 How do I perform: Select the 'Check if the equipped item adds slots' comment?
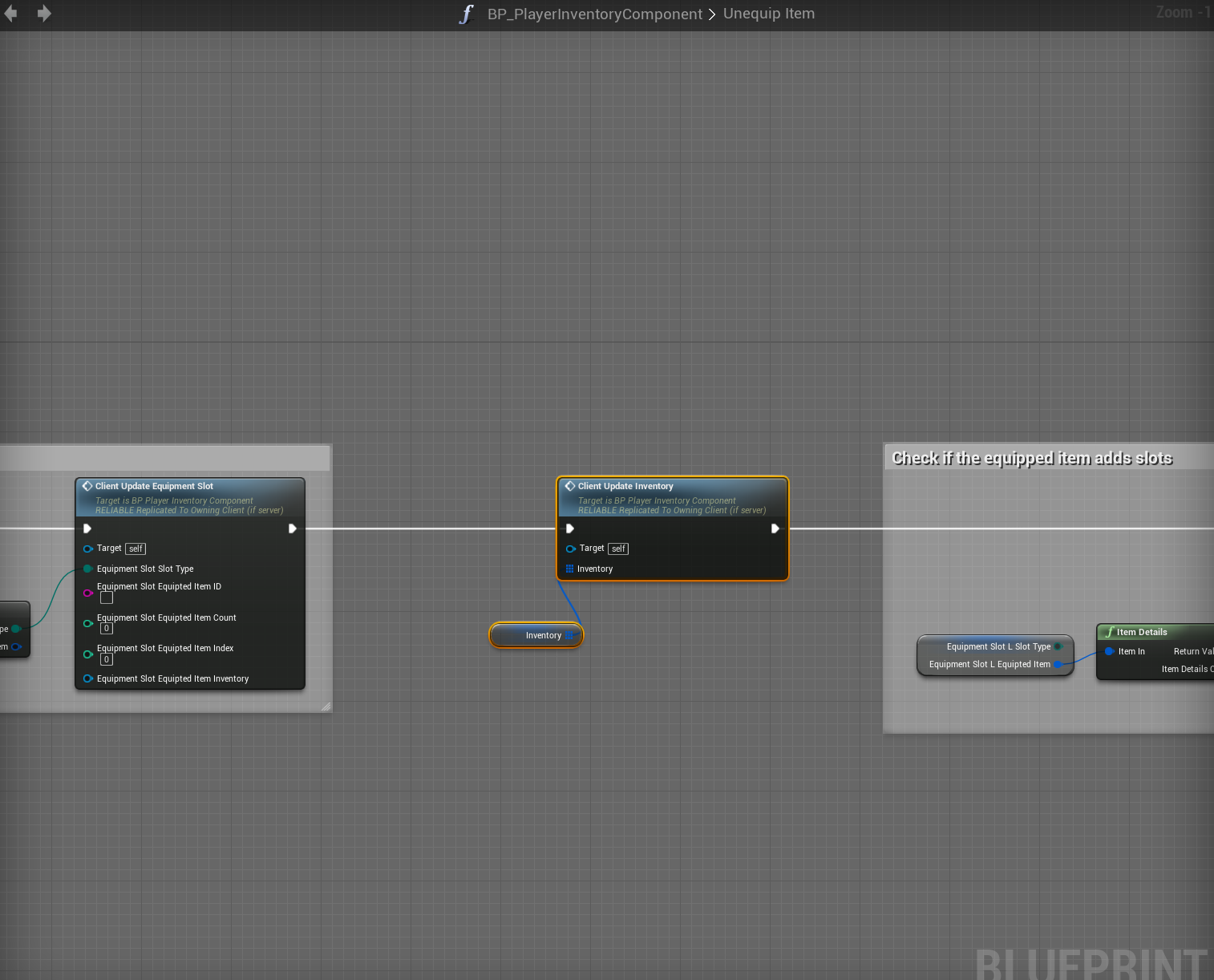tap(1031, 458)
